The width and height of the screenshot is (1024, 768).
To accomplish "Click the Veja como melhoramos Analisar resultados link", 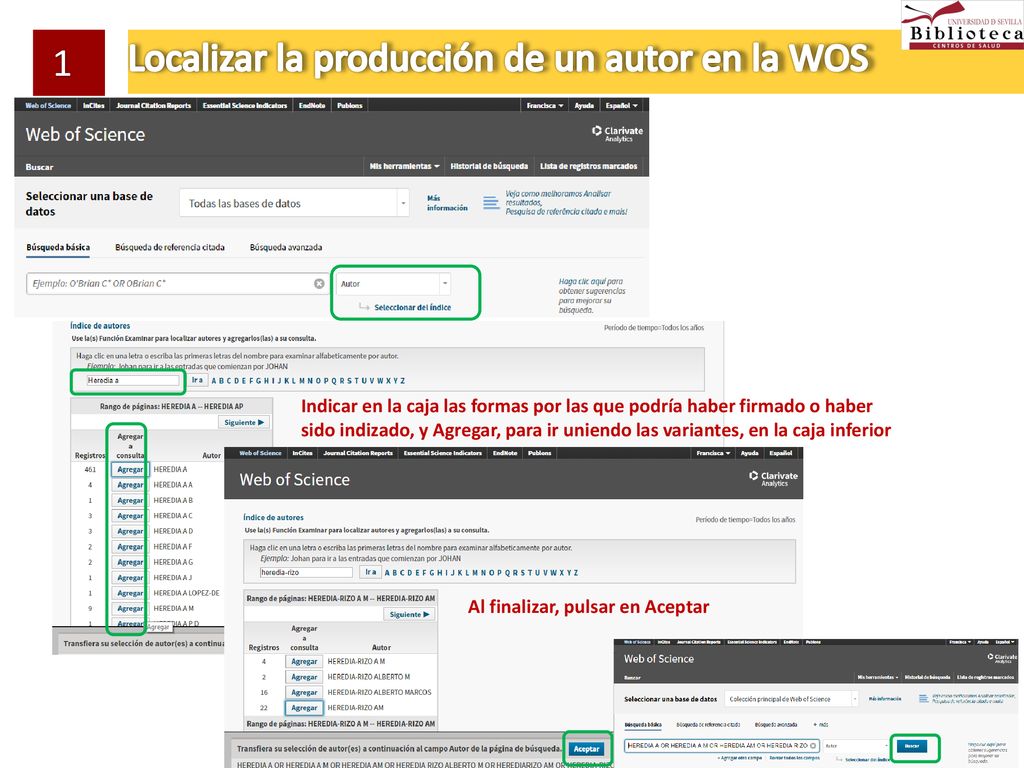I will tap(566, 203).
